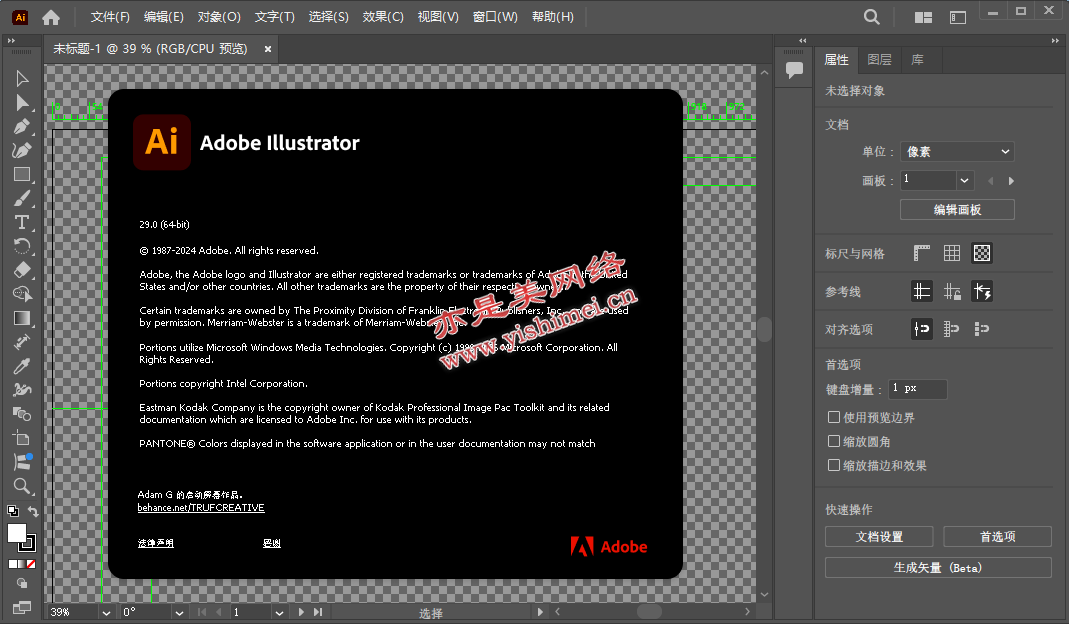Image resolution: width=1069 pixels, height=624 pixels.
Task: Open the rotation angle dropdown
Action: click(x=179, y=612)
